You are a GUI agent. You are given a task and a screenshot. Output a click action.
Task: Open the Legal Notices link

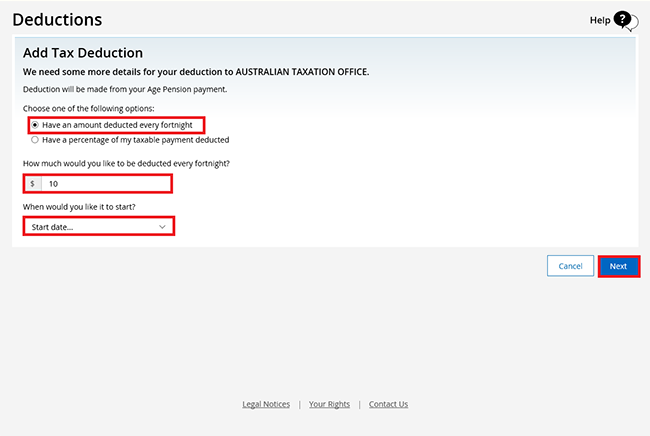coord(266,404)
